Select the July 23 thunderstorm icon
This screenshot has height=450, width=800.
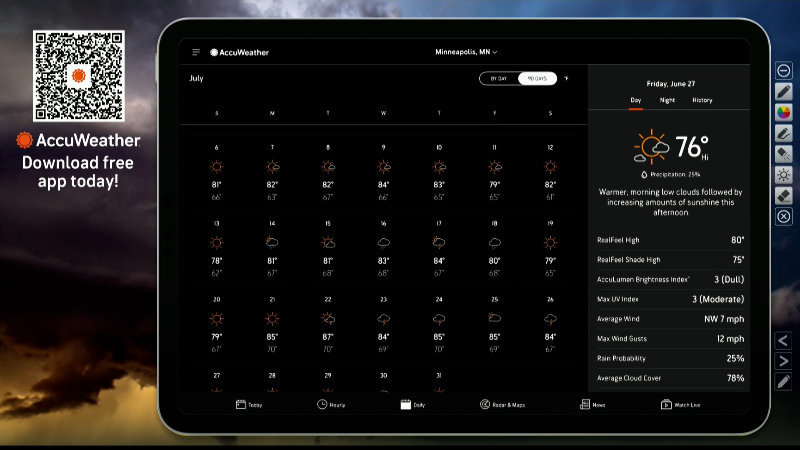[x=383, y=319]
